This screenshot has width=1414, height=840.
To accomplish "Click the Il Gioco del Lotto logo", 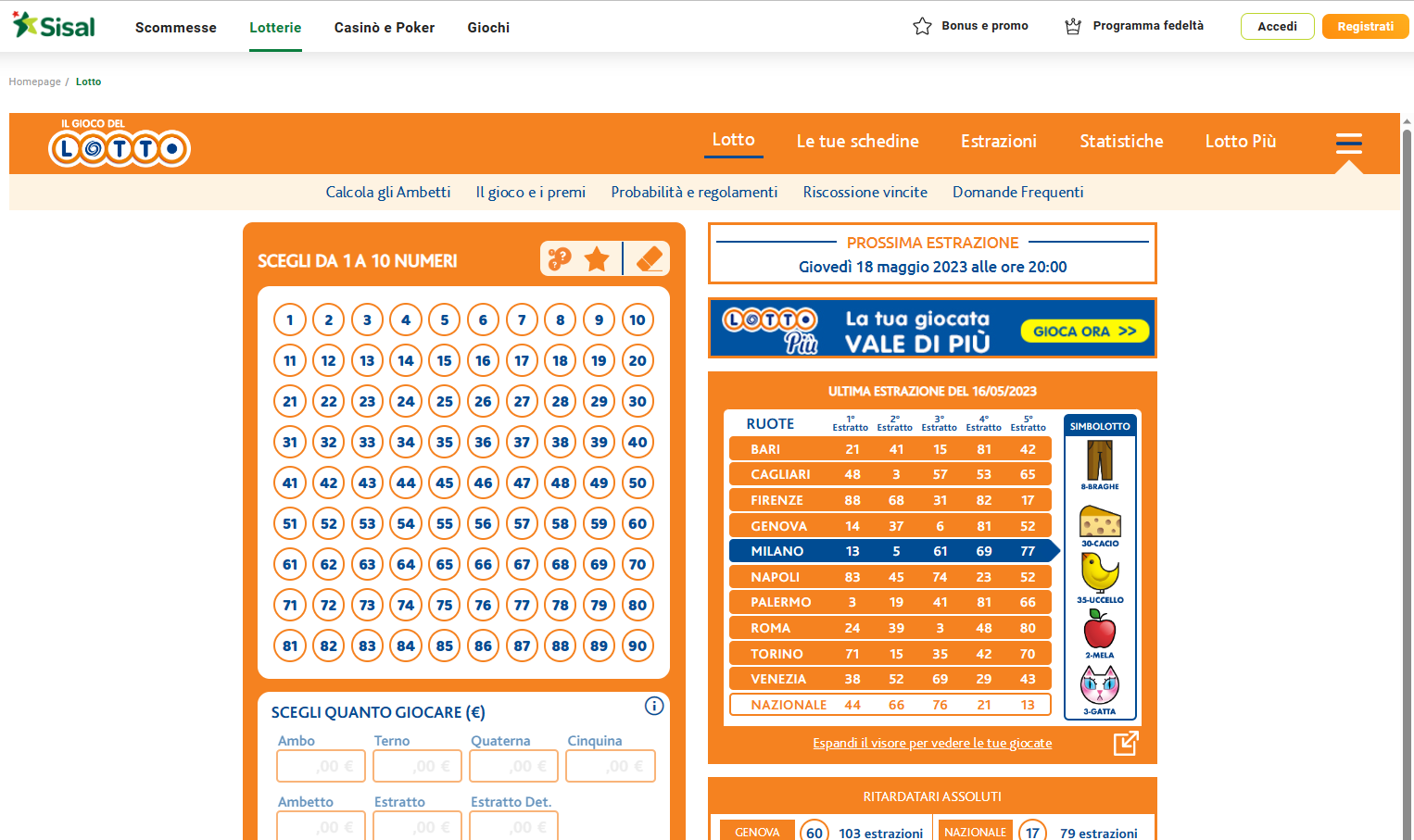I will pyautogui.click(x=120, y=144).
